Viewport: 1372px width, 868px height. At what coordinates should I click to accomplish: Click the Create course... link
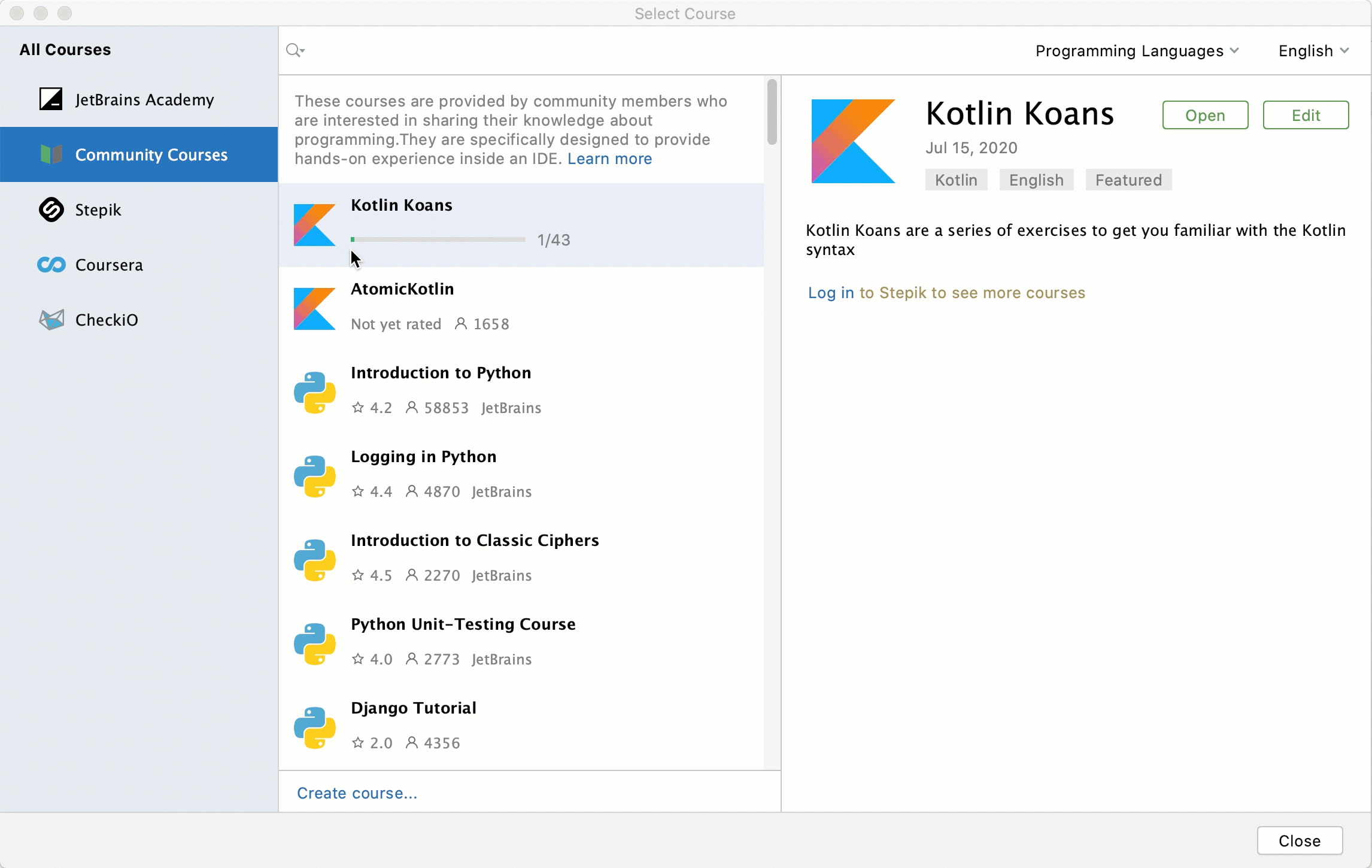[x=357, y=793]
